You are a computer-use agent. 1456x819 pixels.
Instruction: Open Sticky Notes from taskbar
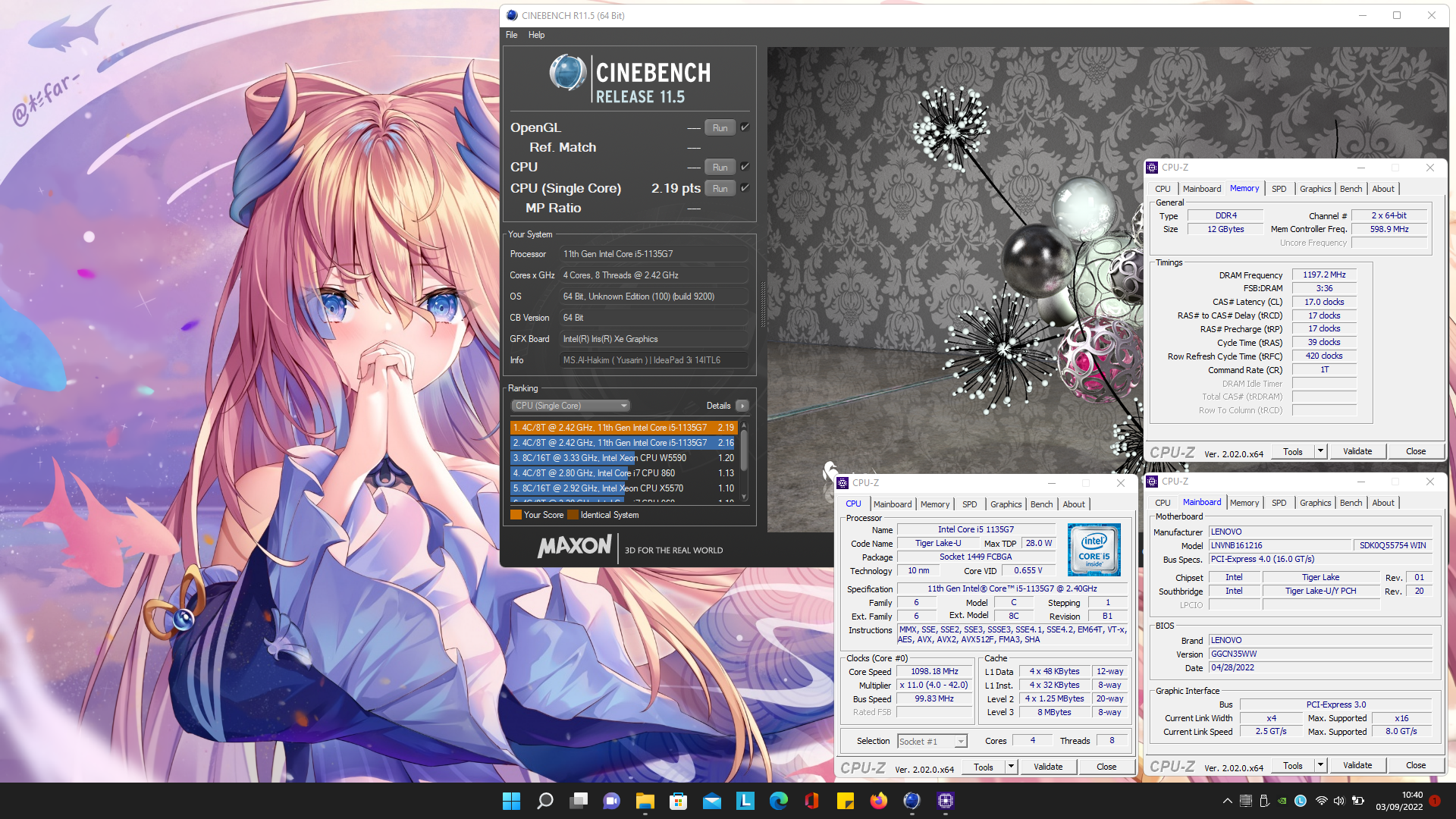point(846,801)
